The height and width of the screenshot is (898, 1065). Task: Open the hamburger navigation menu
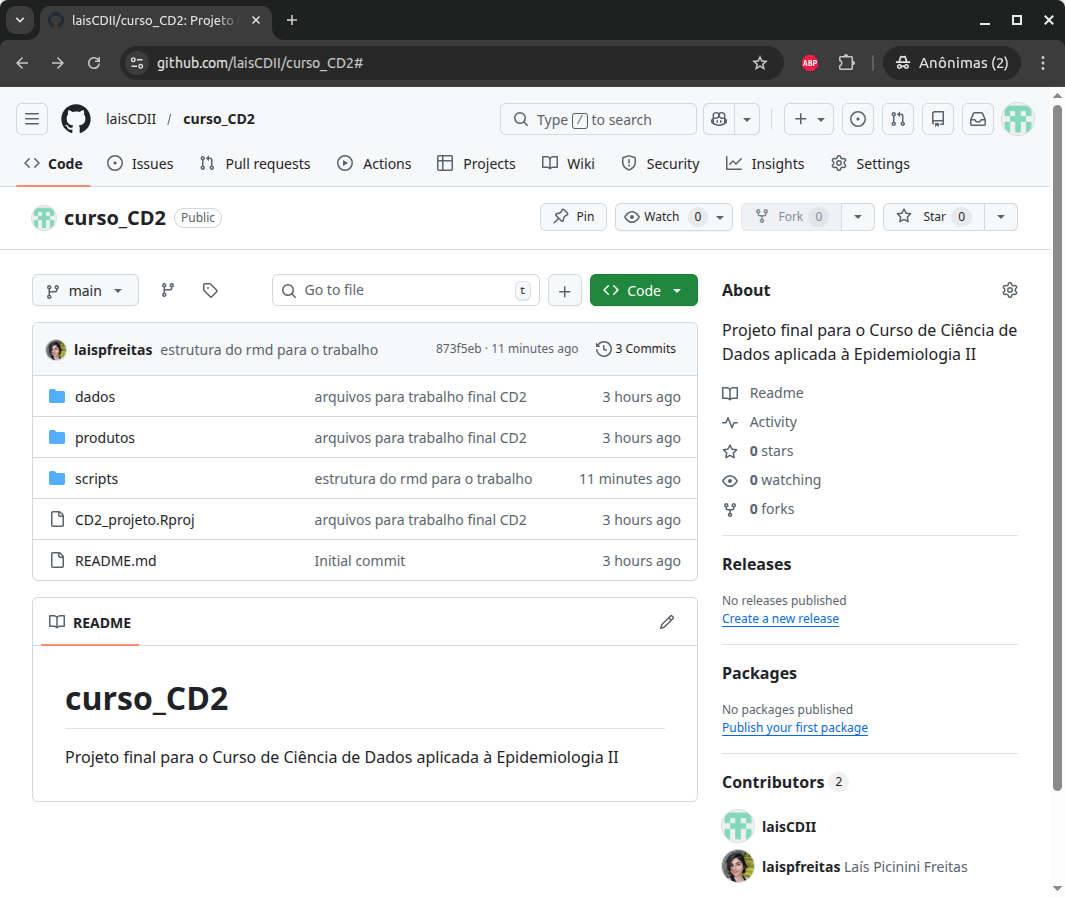coord(32,119)
